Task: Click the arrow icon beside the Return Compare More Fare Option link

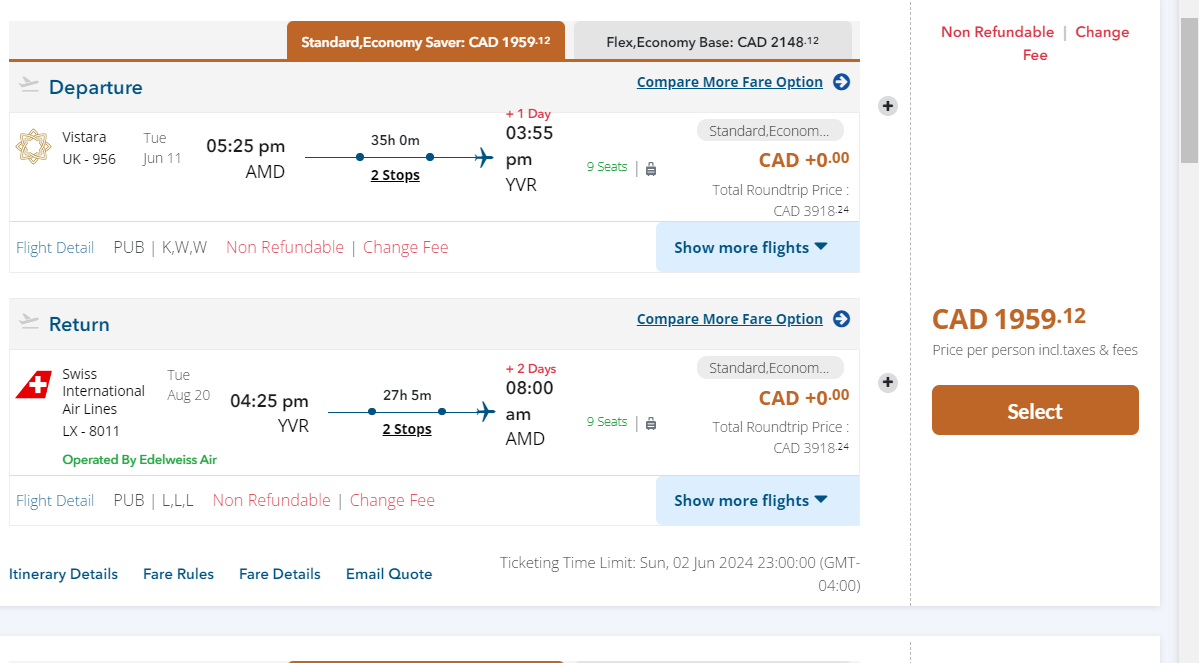Action: [x=842, y=319]
